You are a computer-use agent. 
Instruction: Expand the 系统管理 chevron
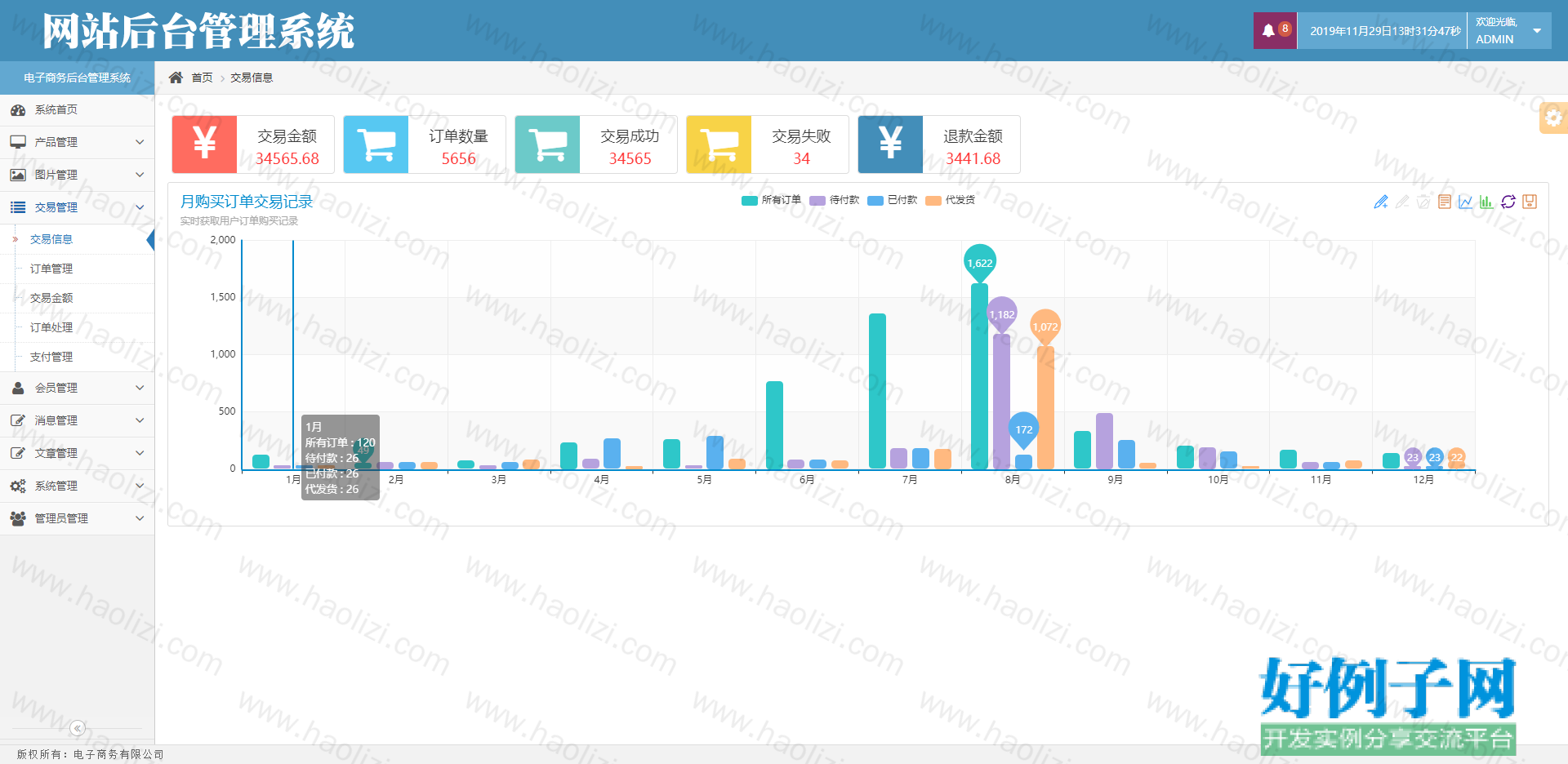140,486
